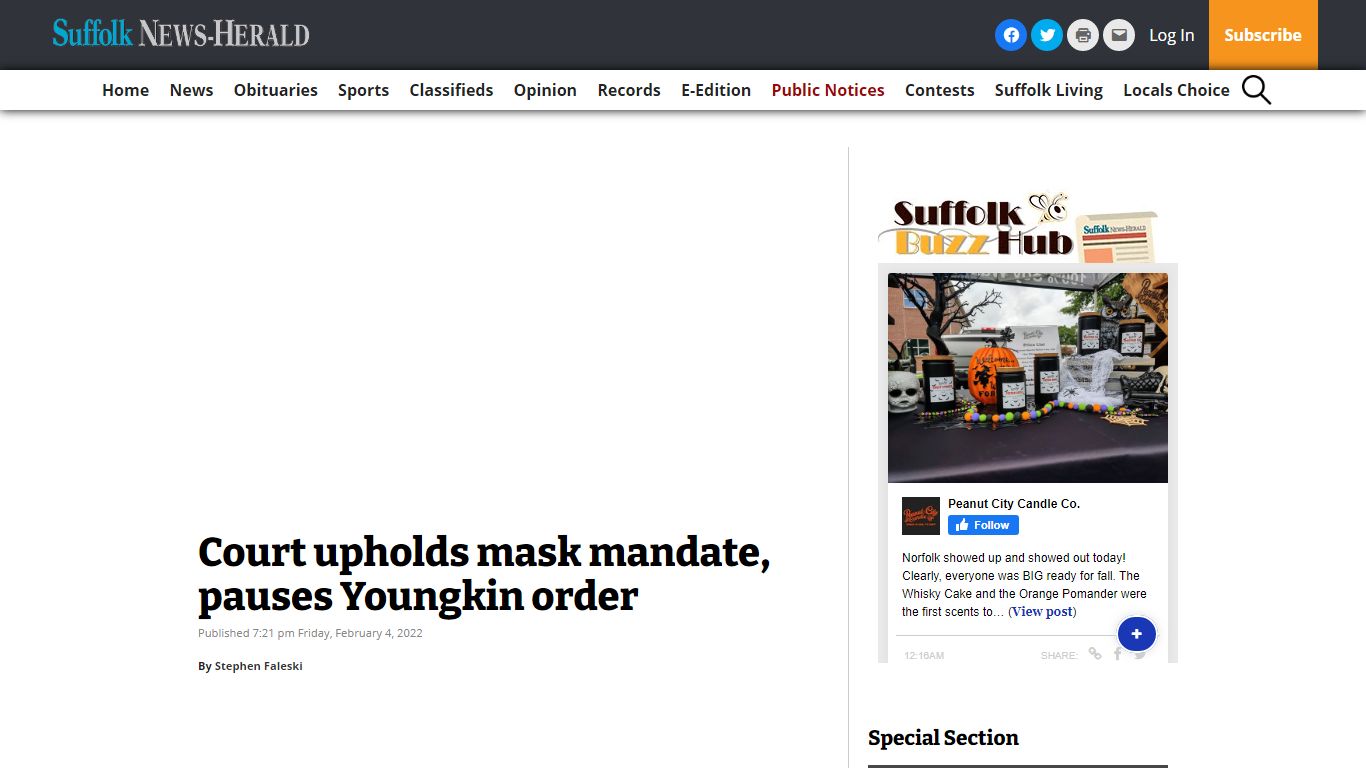This screenshot has width=1366, height=768.
Task: Open the Obituaries menu item
Action: [276, 90]
